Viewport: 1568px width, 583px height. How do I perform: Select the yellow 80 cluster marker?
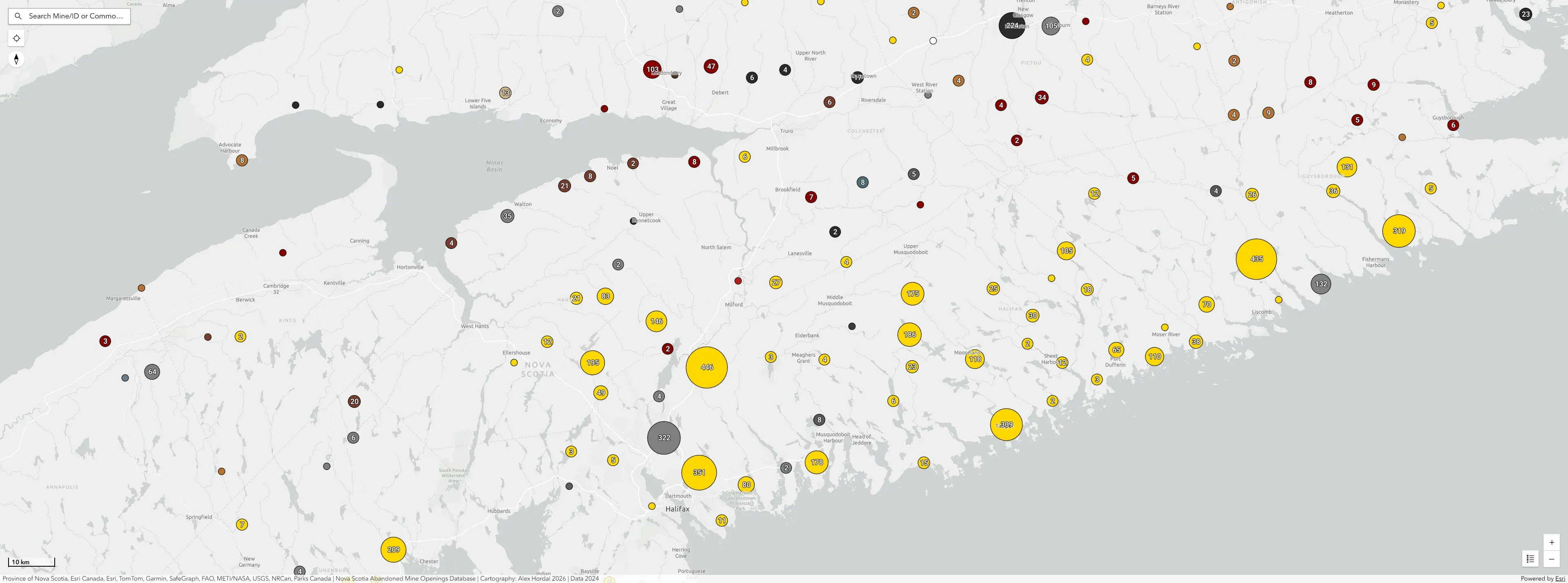coord(746,485)
